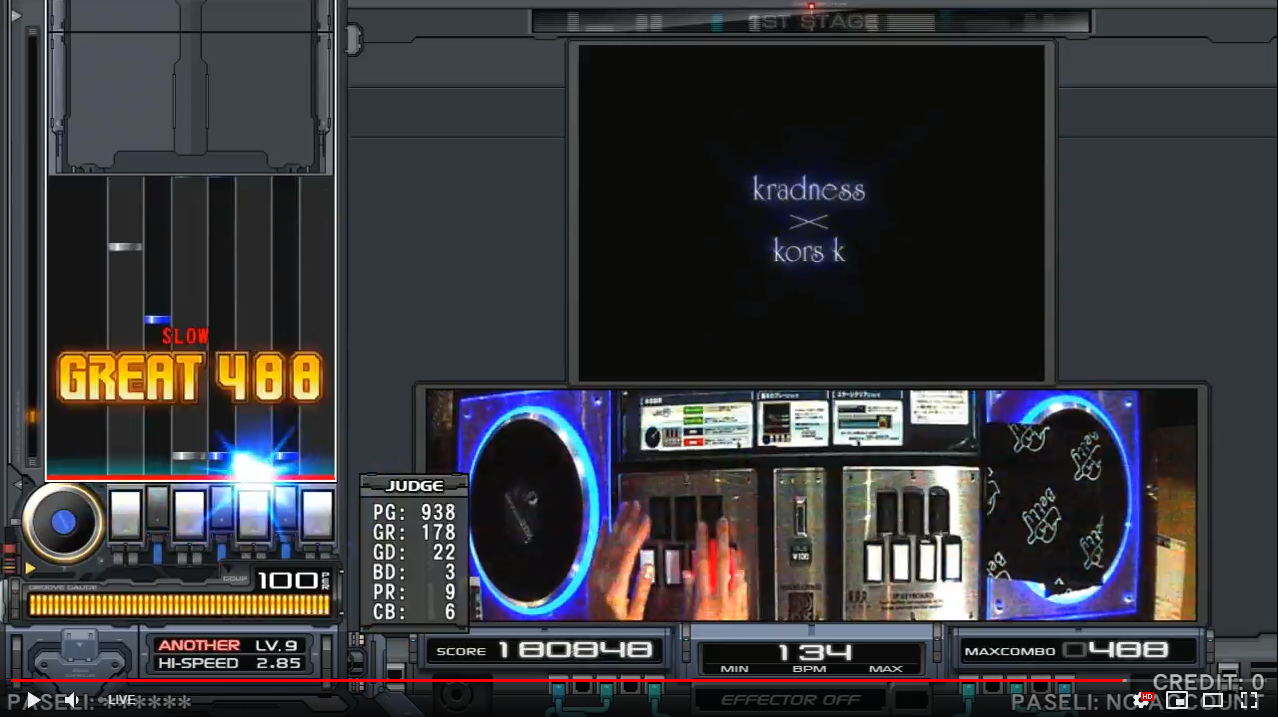Click the play button in the video player
Image resolution: width=1278 pixels, height=717 pixels.
pos(33,700)
